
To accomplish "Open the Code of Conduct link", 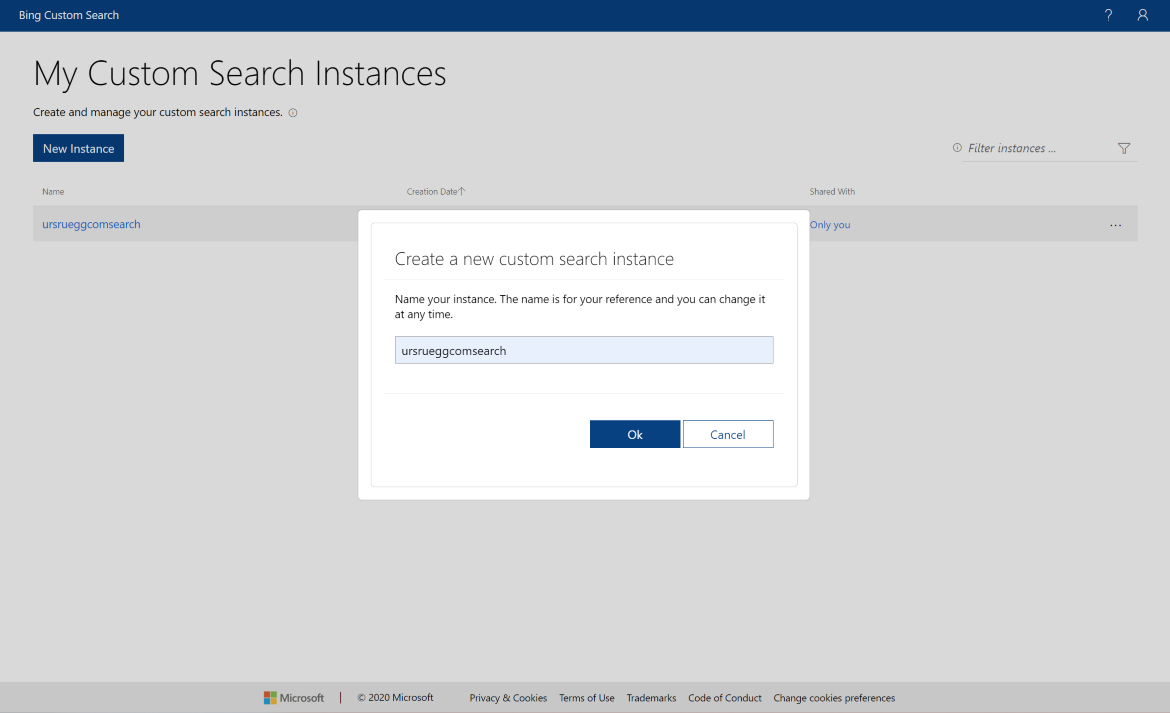I will [x=725, y=698].
